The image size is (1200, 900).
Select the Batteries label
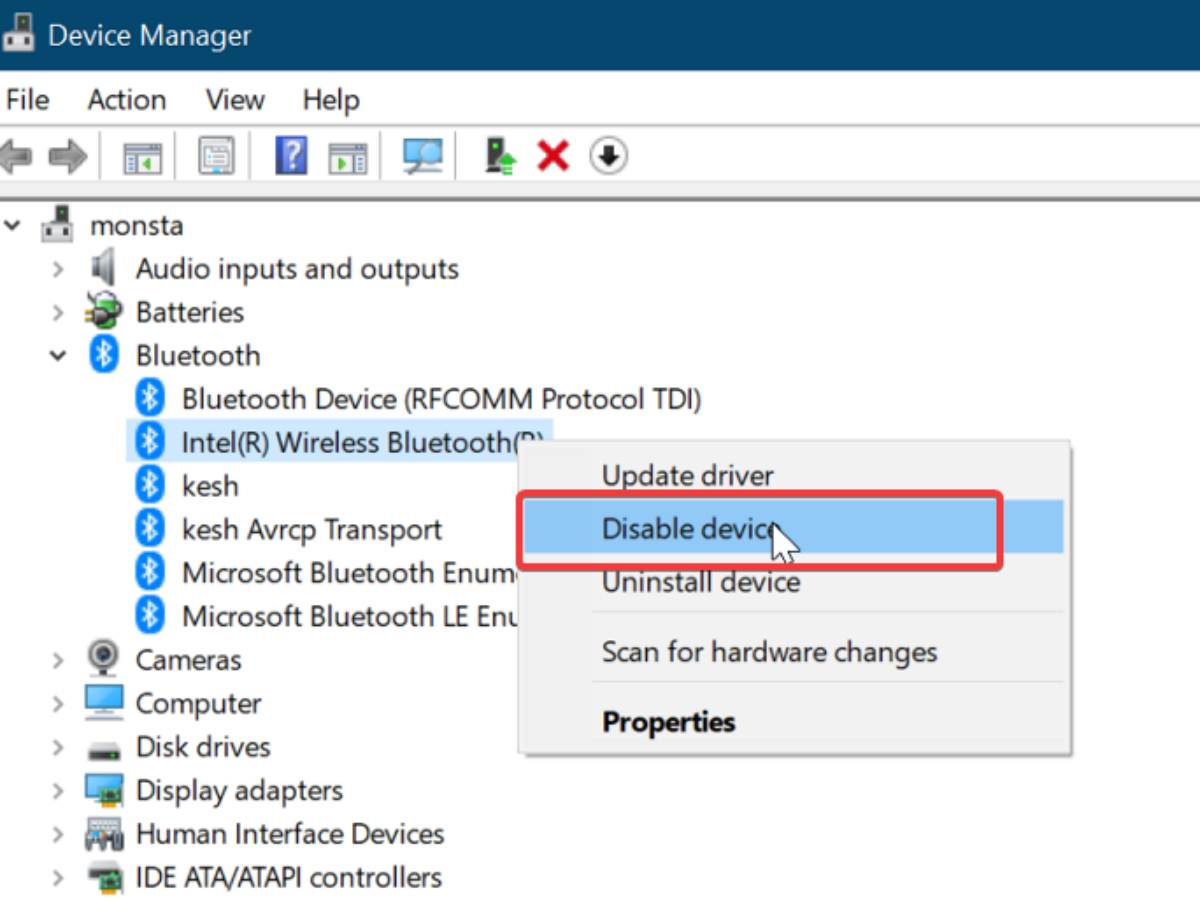(x=190, y=312)
